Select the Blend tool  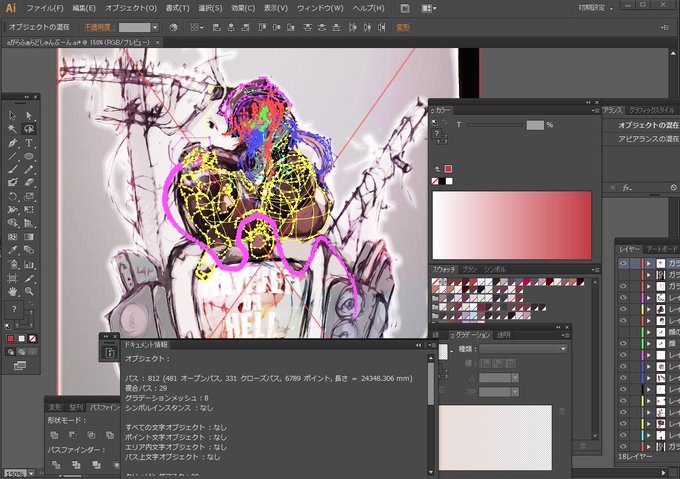(x=29, y=250)
